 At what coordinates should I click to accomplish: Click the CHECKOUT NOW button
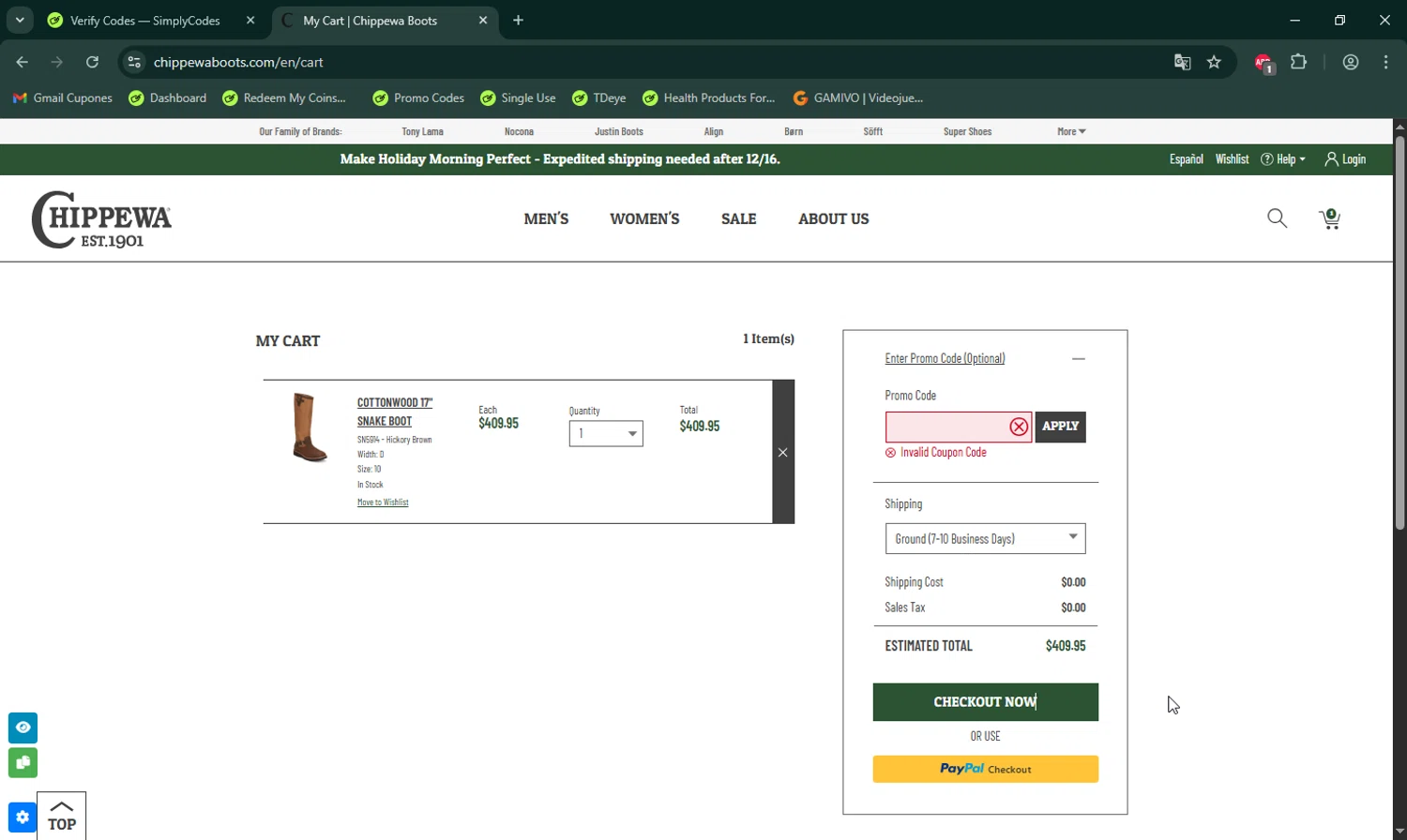(x=985, y=702)
